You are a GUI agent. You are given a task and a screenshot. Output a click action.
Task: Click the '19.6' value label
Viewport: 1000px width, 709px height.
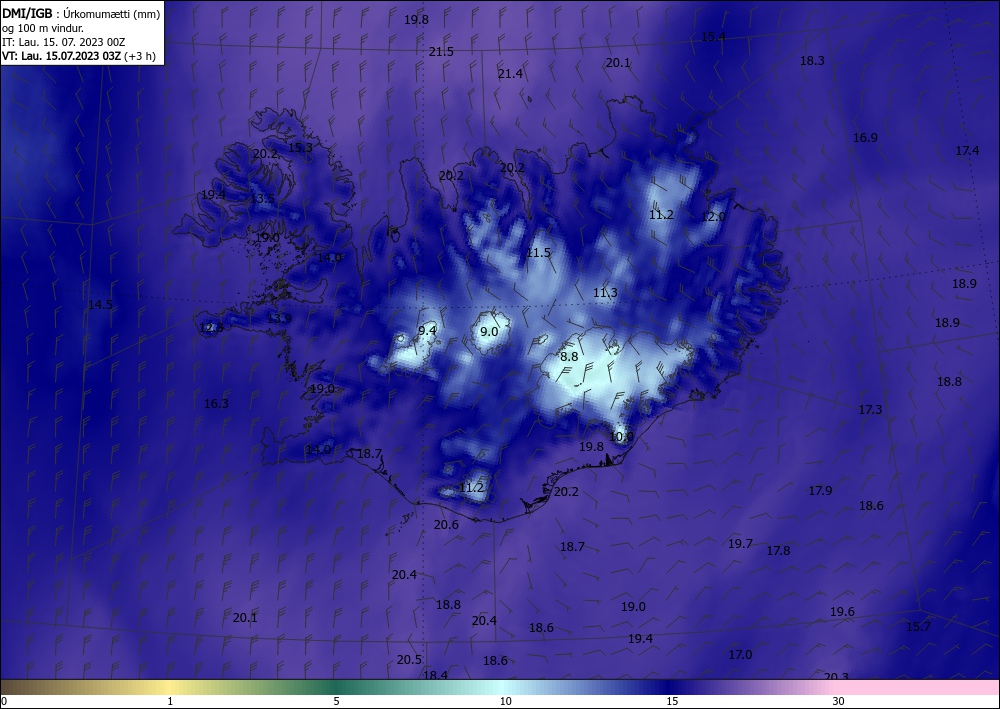coord(842,611)
